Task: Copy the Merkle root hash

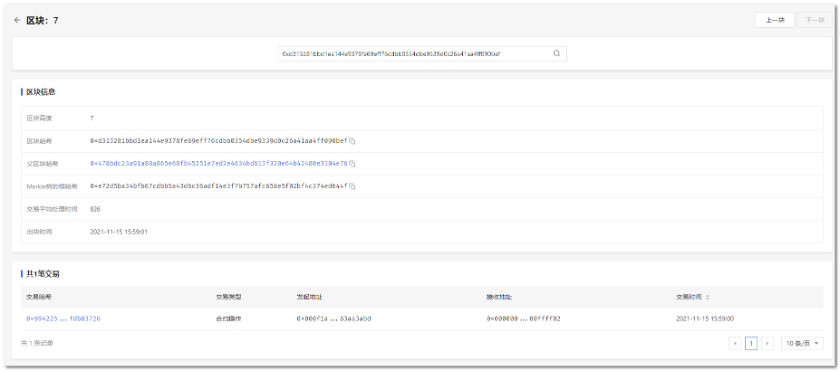Action: (x=352, y=187)
